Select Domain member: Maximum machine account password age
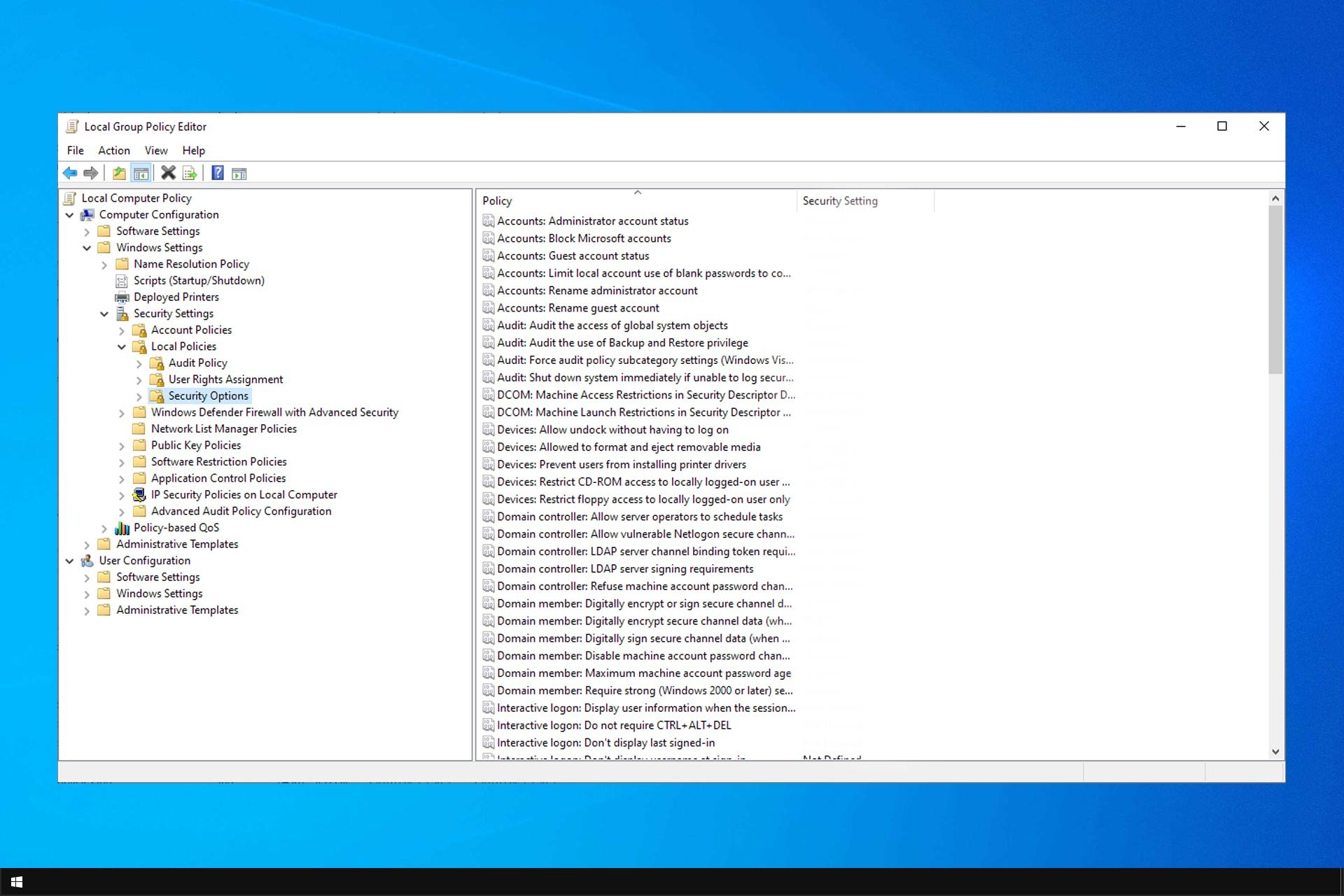This screenshot has width=1344, height=896. [644, 673]
